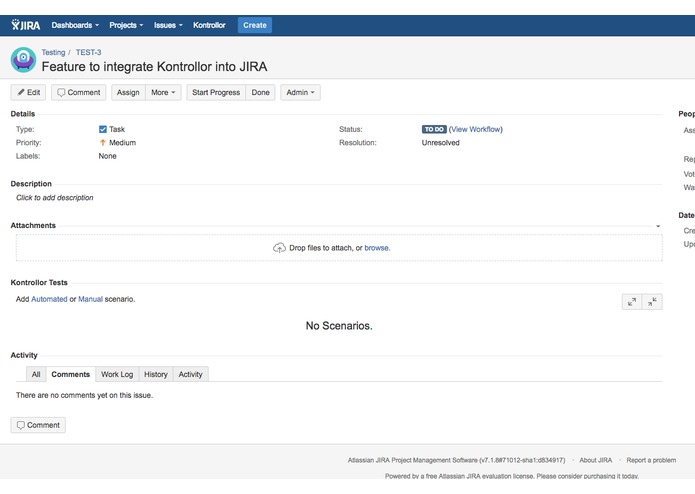Switch to the History tab
This screenshot has height=494, width=695.
[156, 374]
